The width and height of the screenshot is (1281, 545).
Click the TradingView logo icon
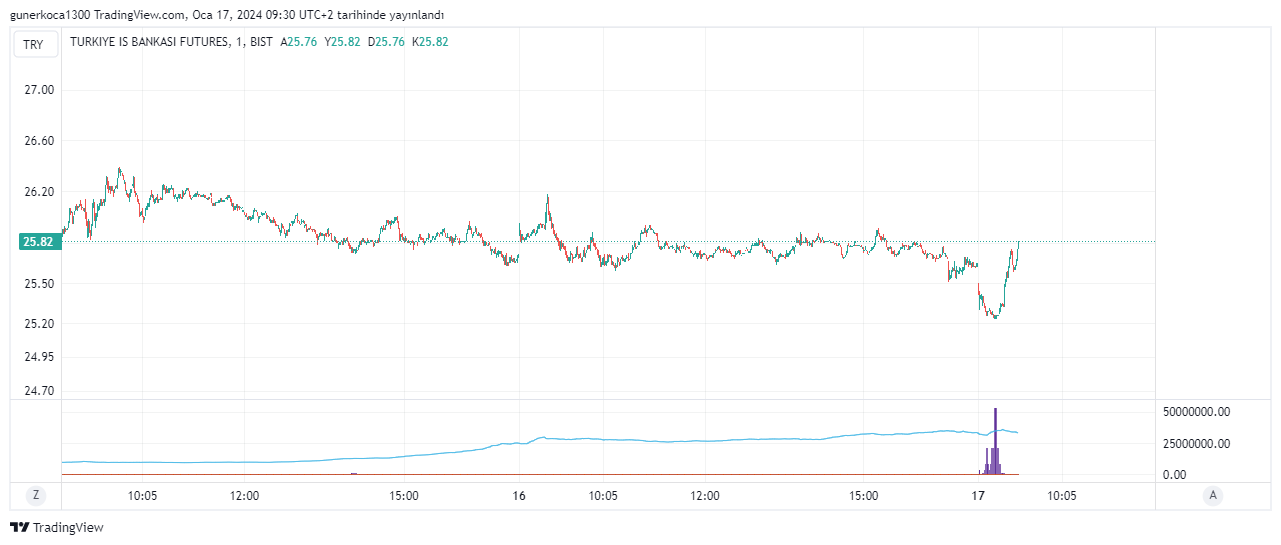(x=20, y=527)
